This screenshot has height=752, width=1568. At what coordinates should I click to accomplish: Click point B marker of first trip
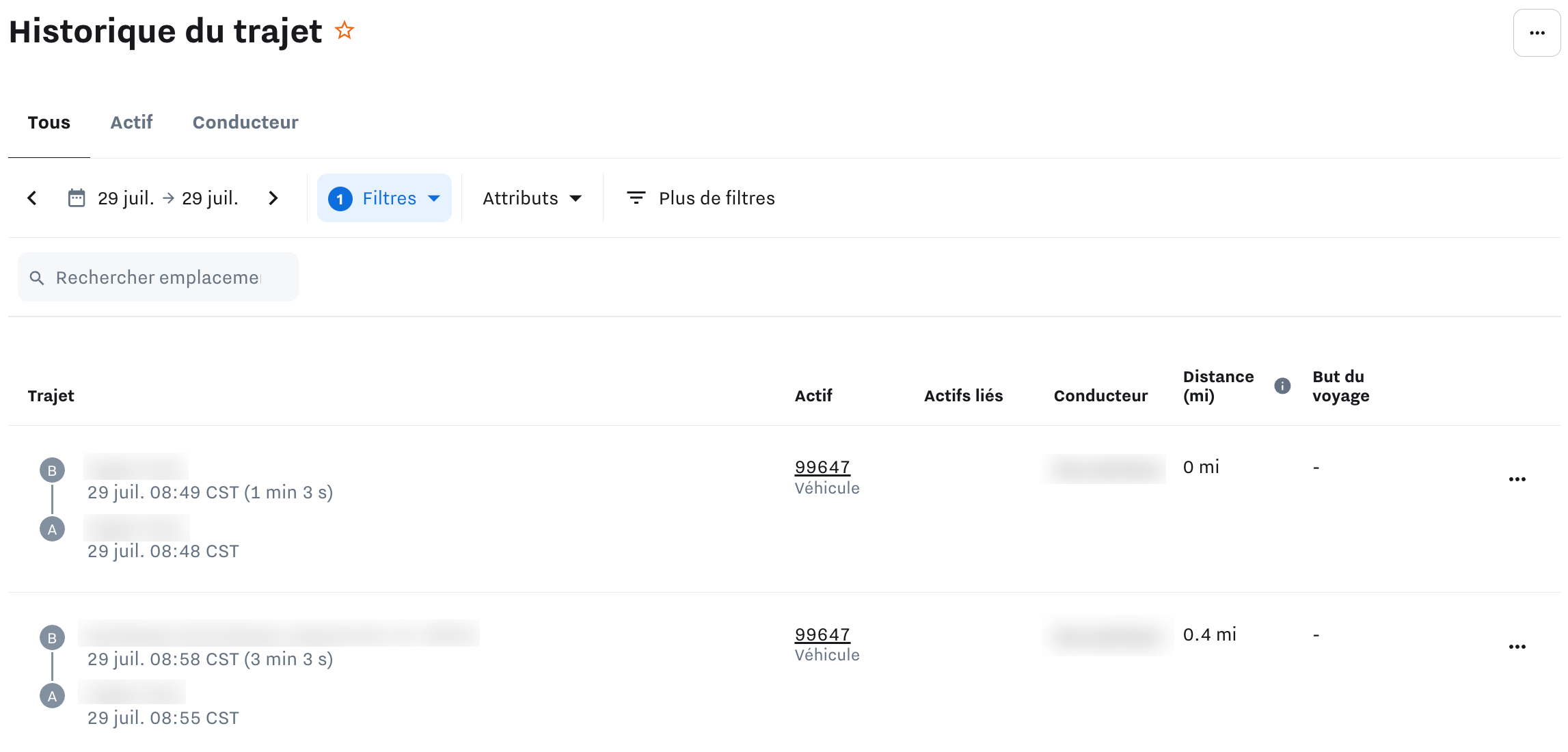[x=52, y=470]
